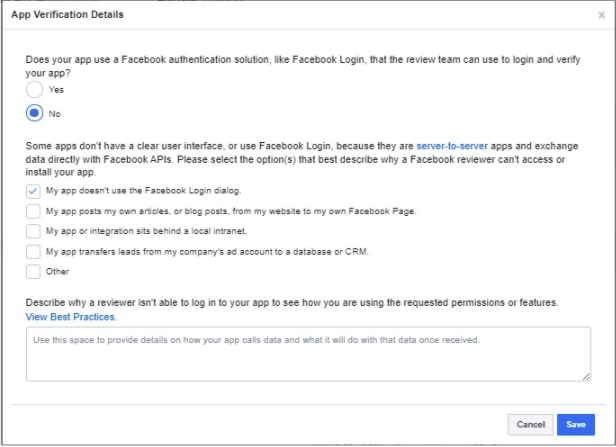
Task: Close the App Verification Details dialog
Action: click(x=601, y=15)
